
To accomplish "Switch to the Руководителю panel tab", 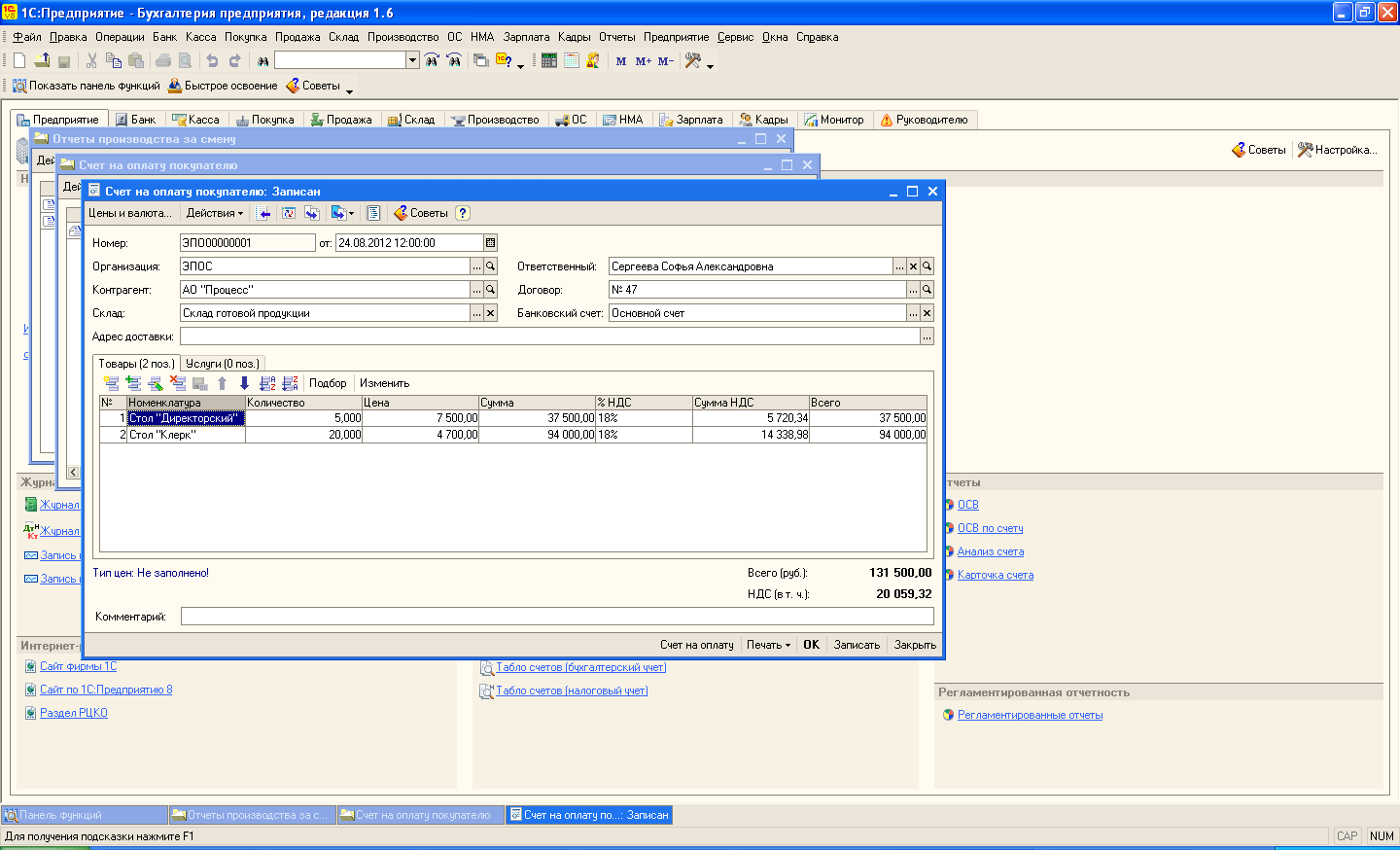I will point(924,120).
